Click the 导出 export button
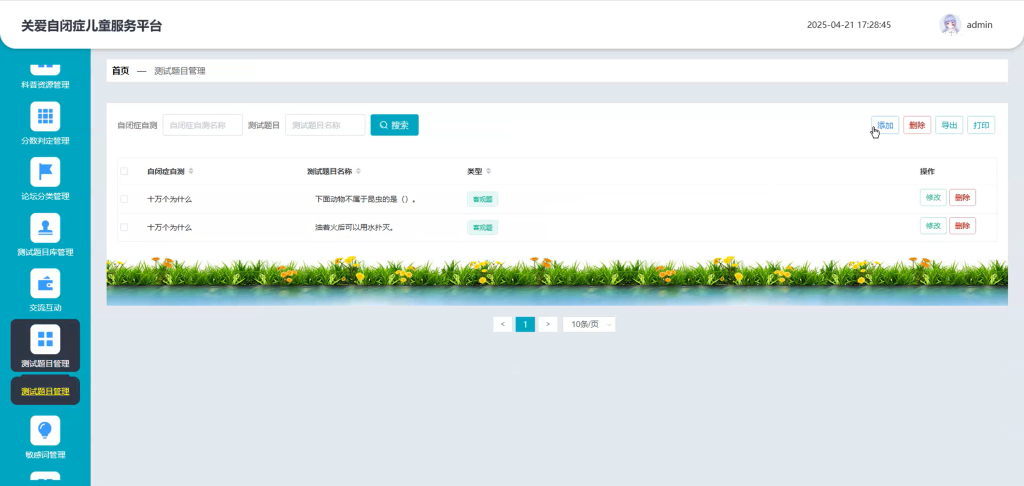 pyautogui.click(x=949, y=125)
